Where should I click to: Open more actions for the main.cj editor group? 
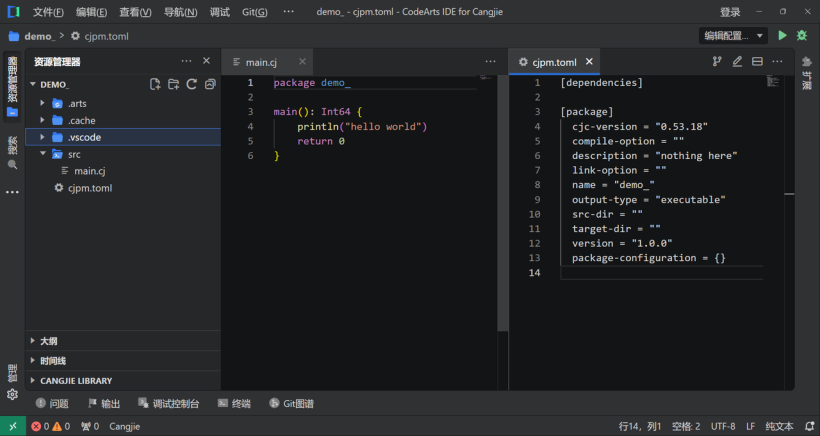(490, 62)
